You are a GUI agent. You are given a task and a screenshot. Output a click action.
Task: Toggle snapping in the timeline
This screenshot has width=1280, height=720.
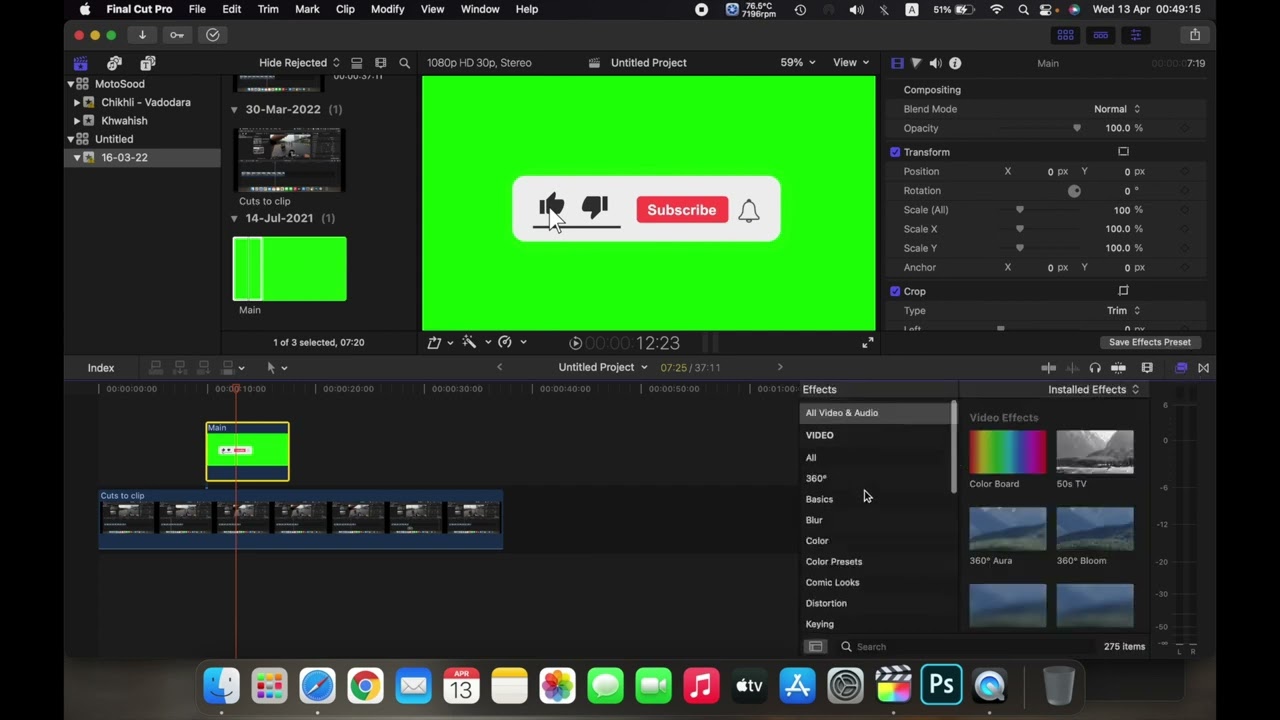click(x=1118, y=368)
